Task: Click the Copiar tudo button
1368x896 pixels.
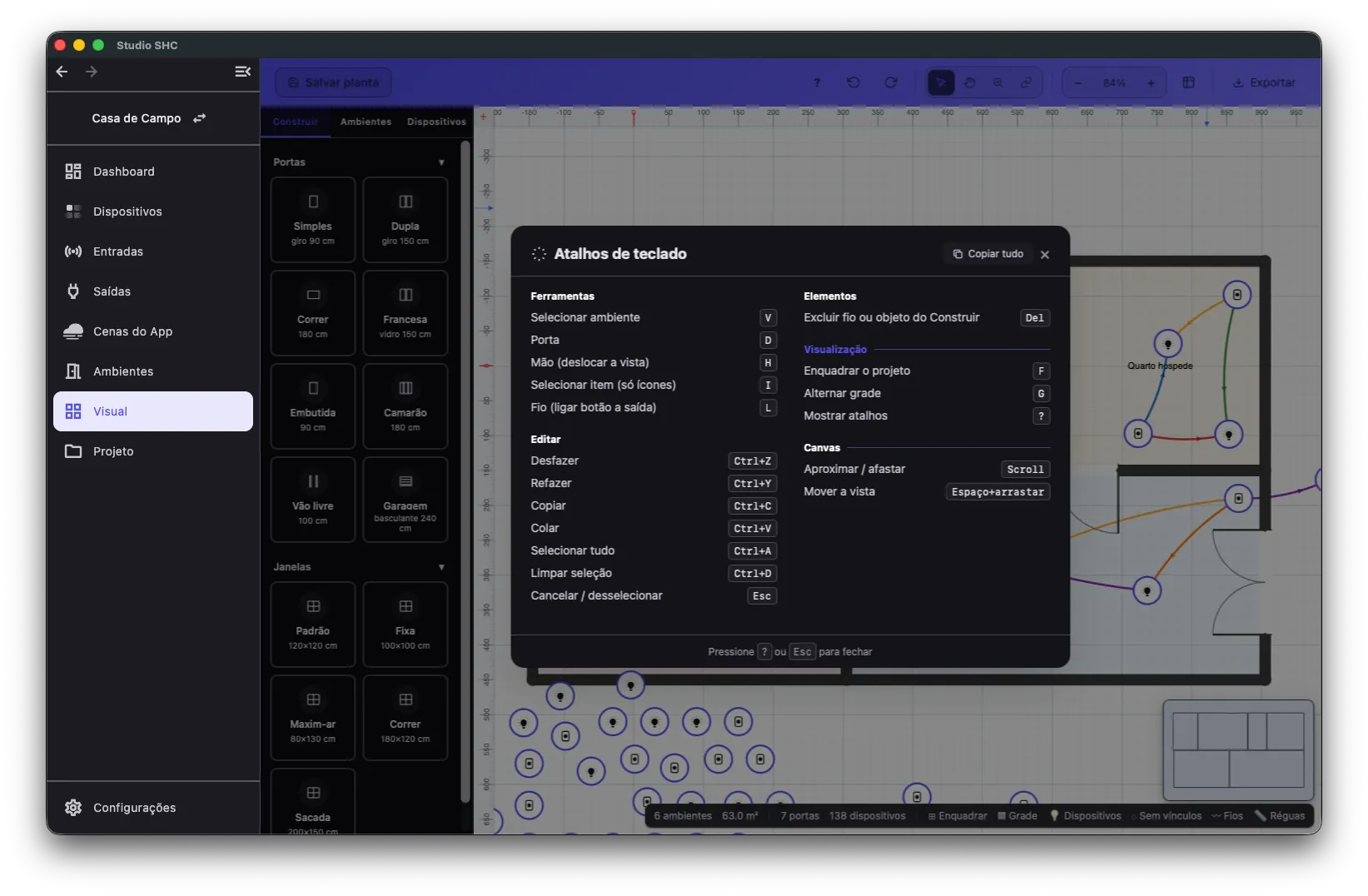Action: tap(987, 254)
